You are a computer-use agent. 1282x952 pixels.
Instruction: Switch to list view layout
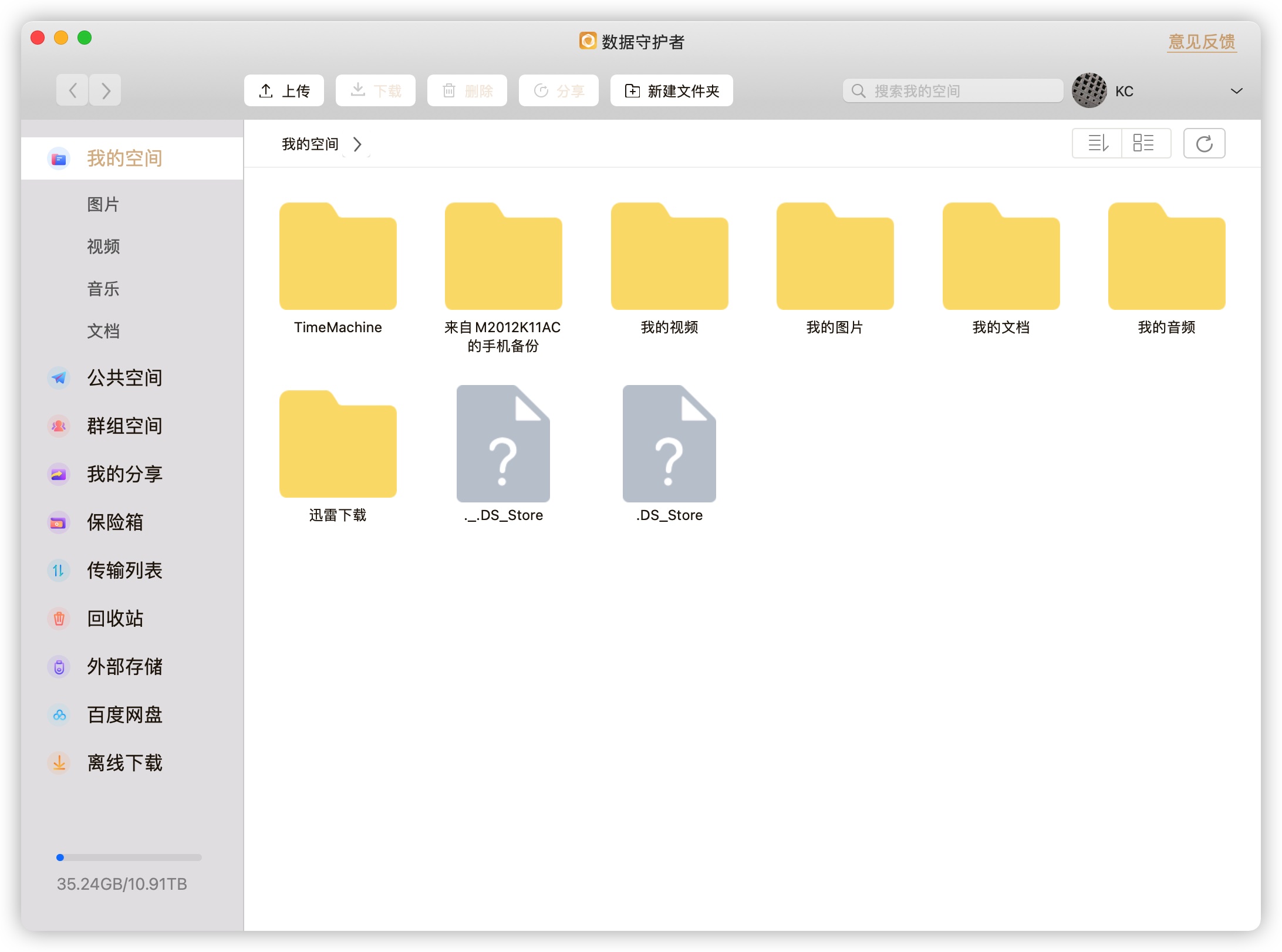pyautogui.click(x=1143, y=143)
